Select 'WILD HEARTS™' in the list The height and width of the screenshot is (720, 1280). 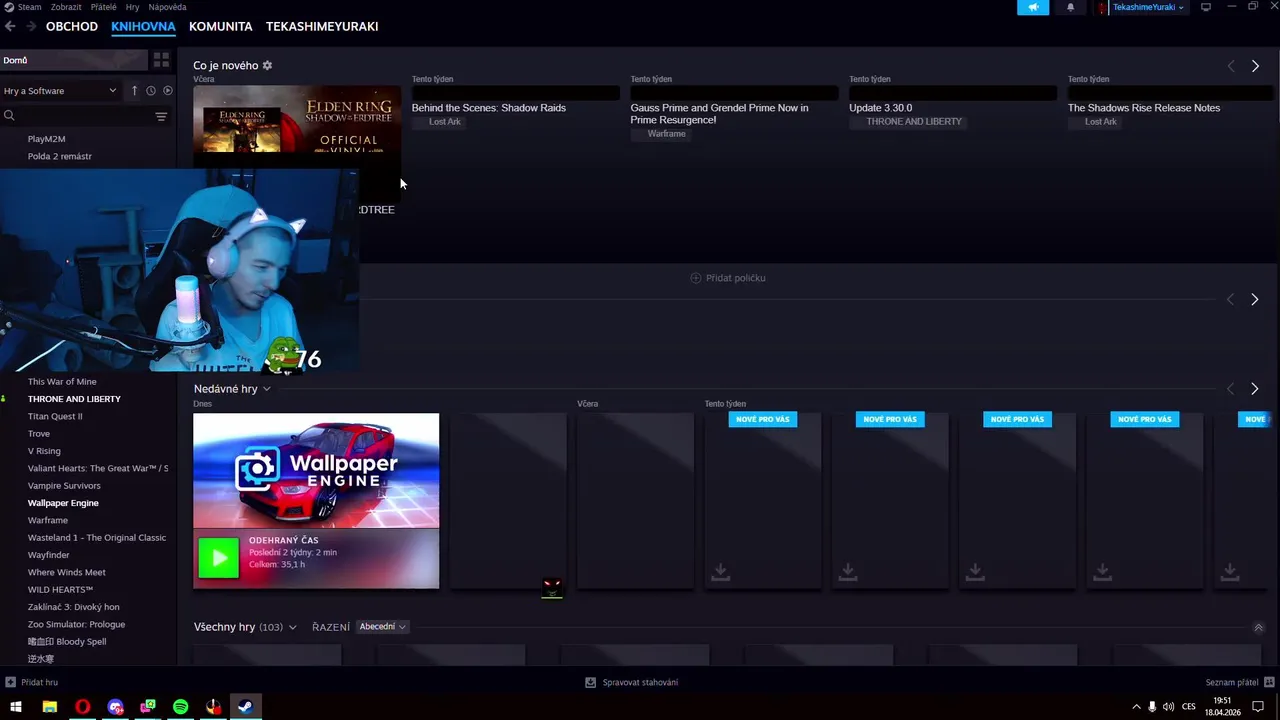click(60, 590)
